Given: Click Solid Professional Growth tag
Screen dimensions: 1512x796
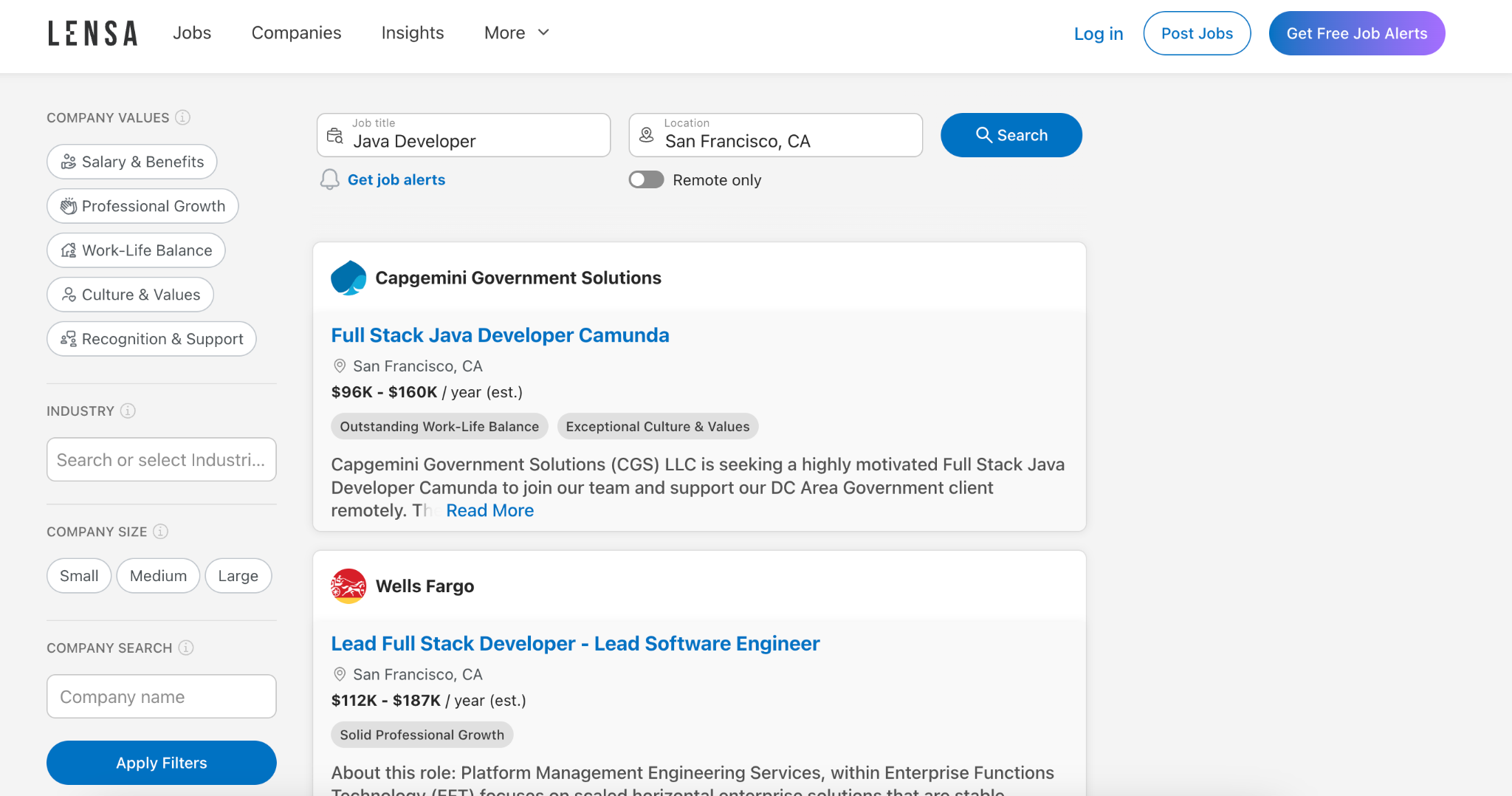Looking at the screenshot, I should tap(422, 735).
